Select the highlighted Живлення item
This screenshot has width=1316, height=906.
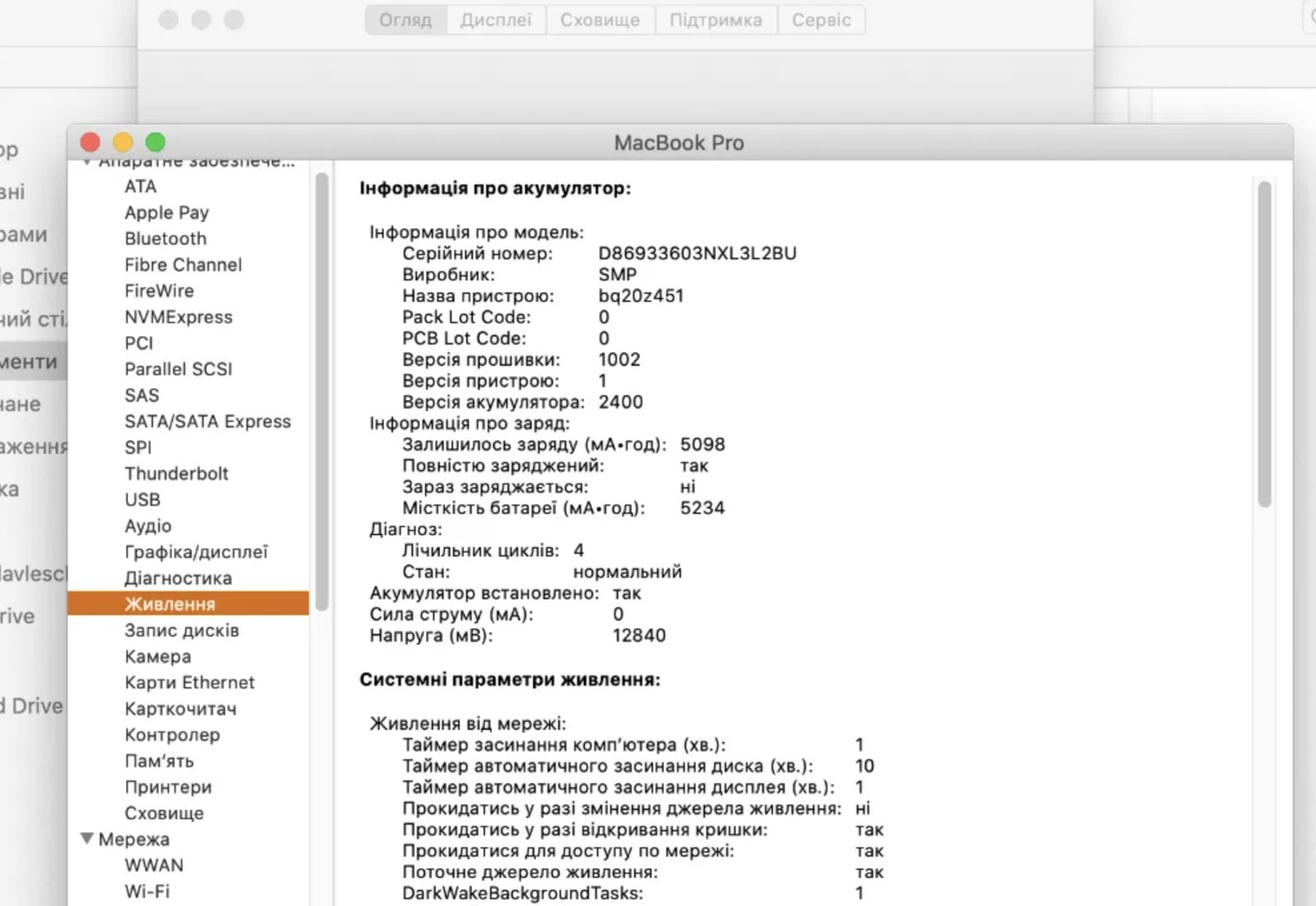pos(188,603)
